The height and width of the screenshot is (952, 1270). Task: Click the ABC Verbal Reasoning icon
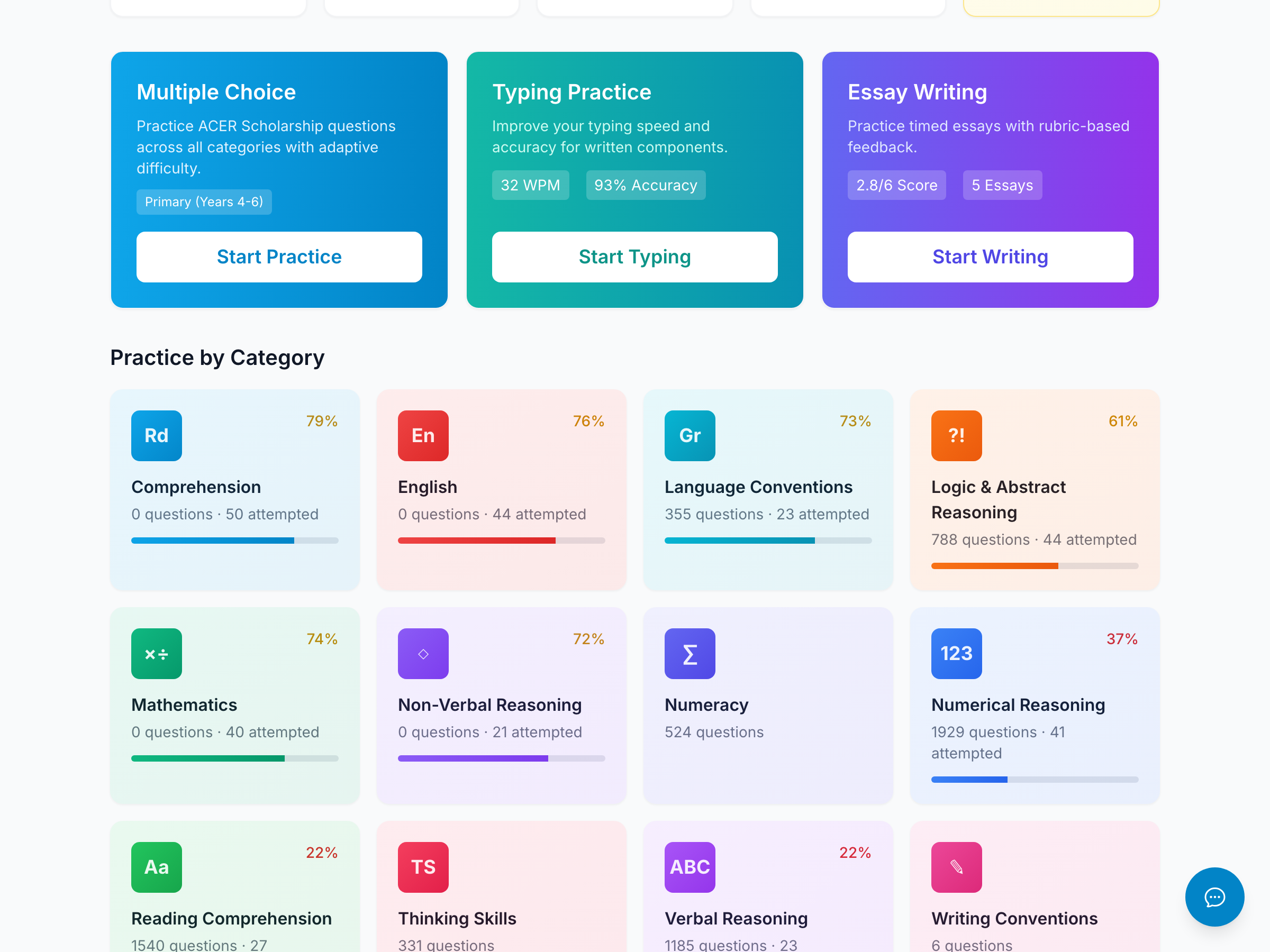[x=690, y=867]
